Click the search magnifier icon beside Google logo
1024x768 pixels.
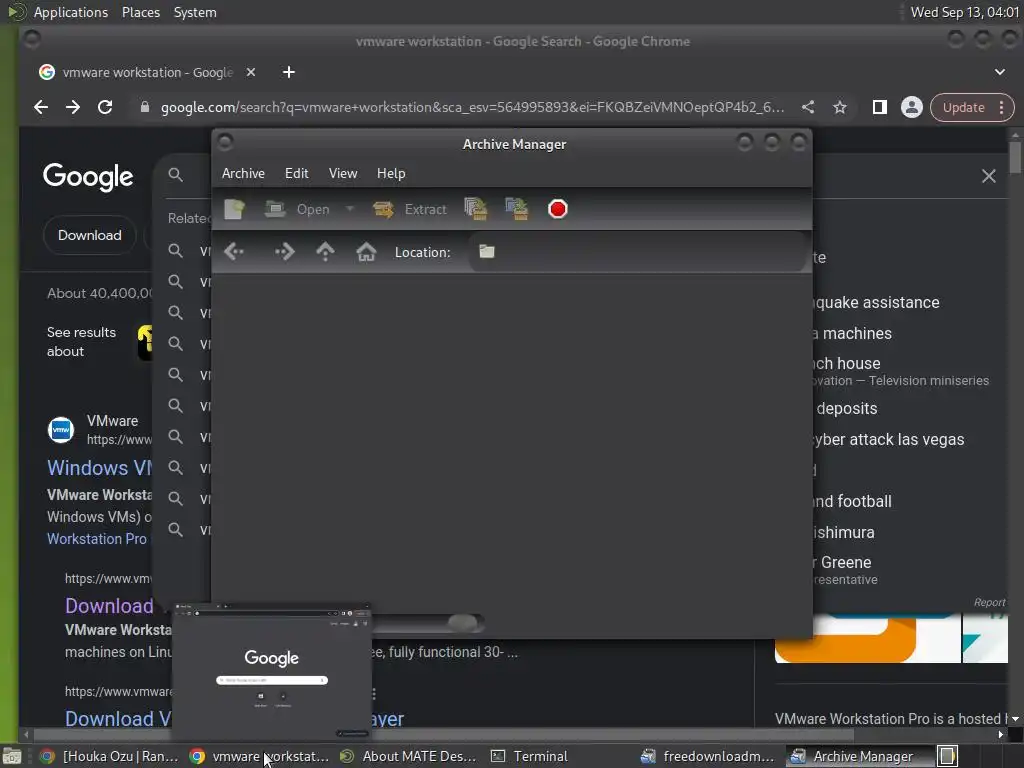point(175,174)
